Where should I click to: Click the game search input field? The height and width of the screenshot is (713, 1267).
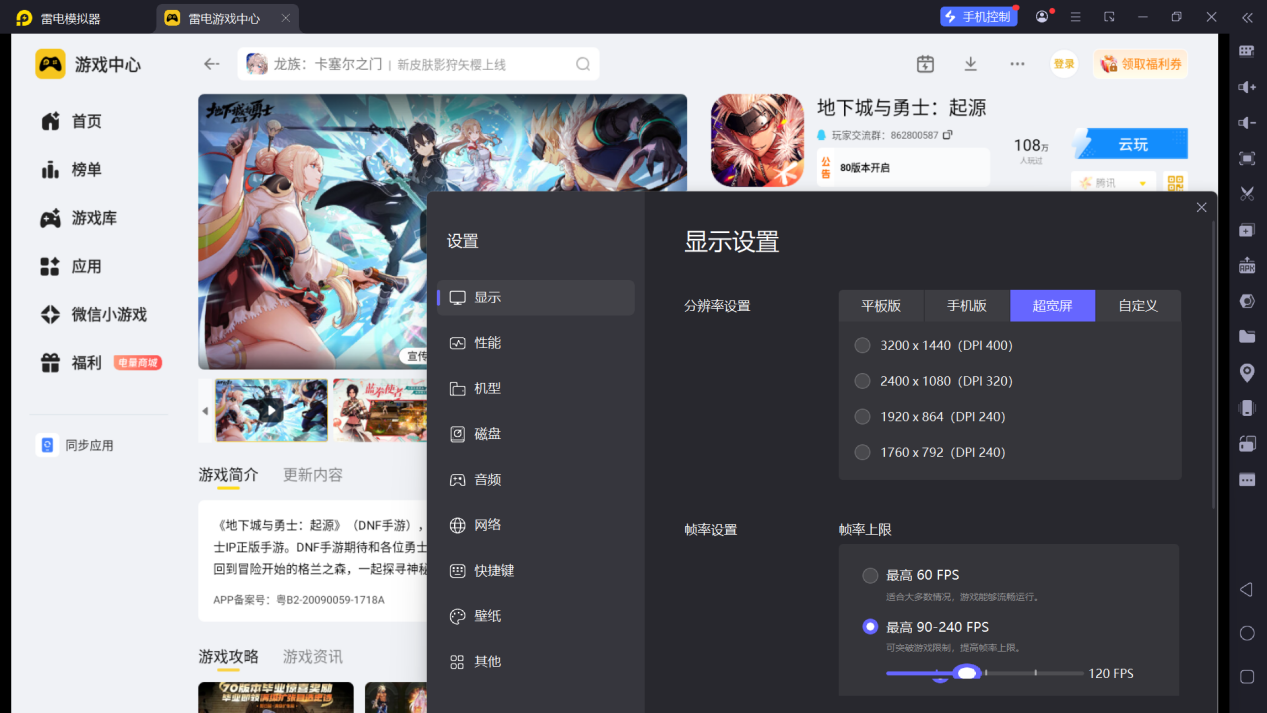(x=419, y=64)
